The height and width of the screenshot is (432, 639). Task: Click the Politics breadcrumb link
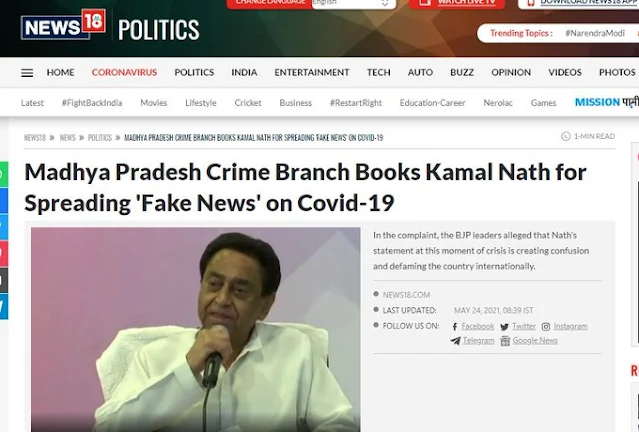tap(100, 138)
